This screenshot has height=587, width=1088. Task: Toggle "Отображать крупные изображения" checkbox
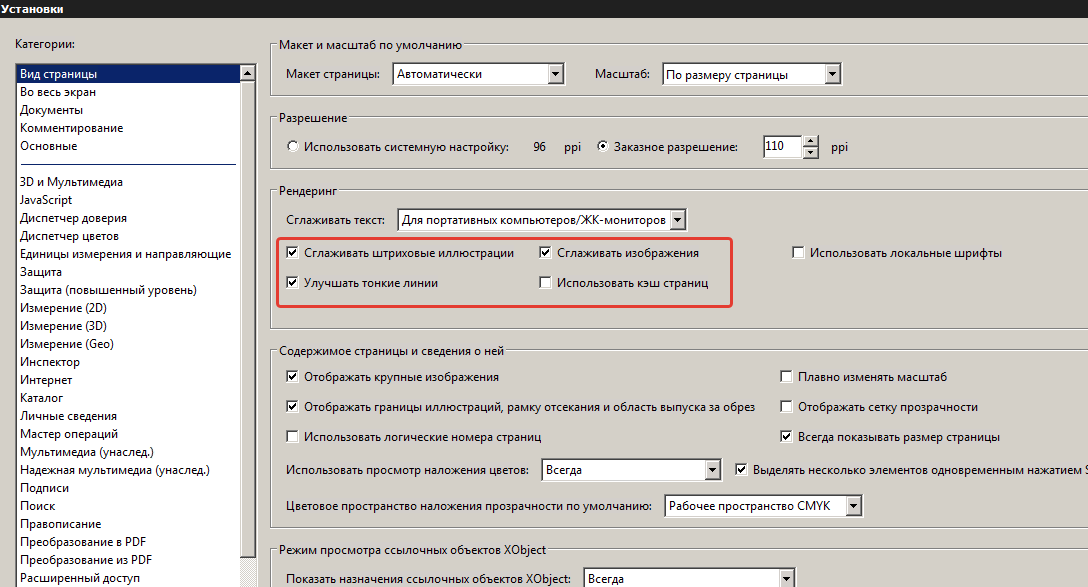pyautogui.click(x=292, y=377)
